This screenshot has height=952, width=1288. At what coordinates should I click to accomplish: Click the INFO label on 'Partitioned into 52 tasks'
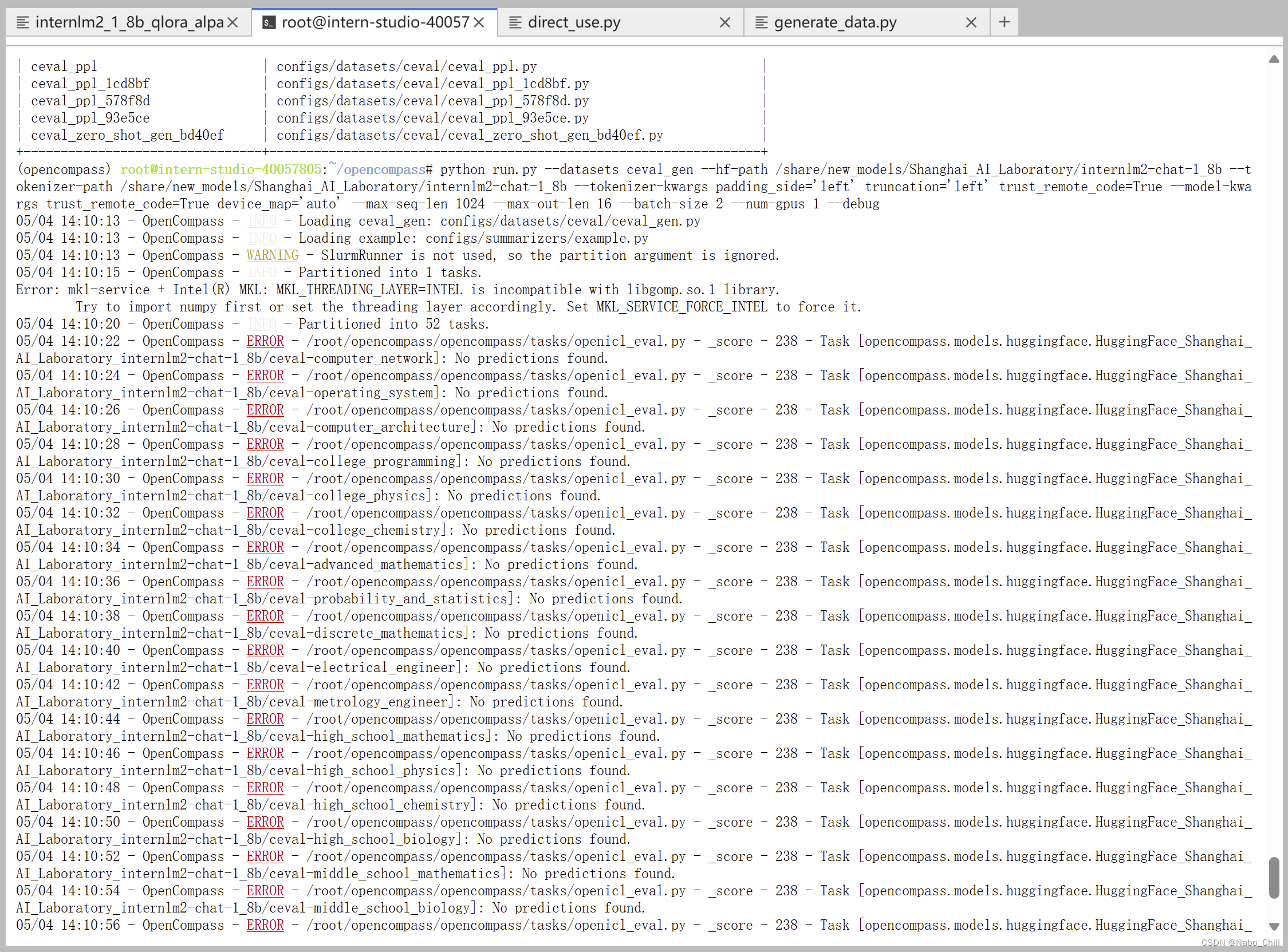tap(261, 324)
